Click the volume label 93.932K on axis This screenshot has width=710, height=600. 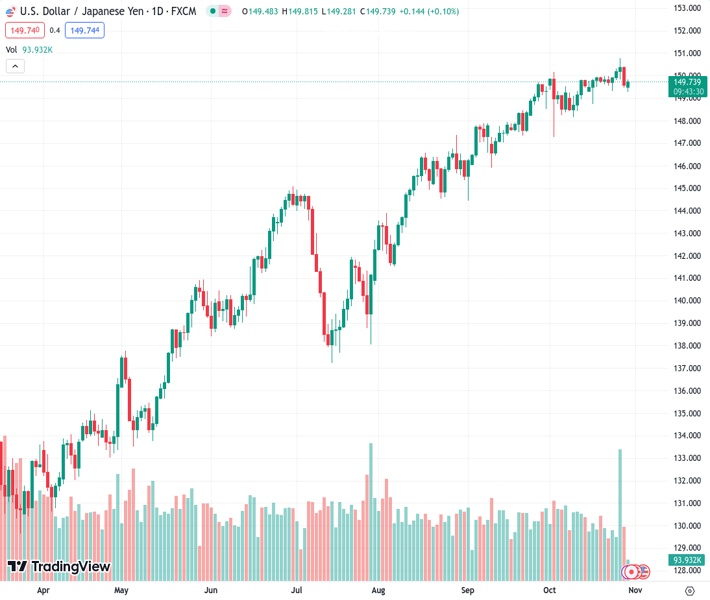[x=689, y=560]
